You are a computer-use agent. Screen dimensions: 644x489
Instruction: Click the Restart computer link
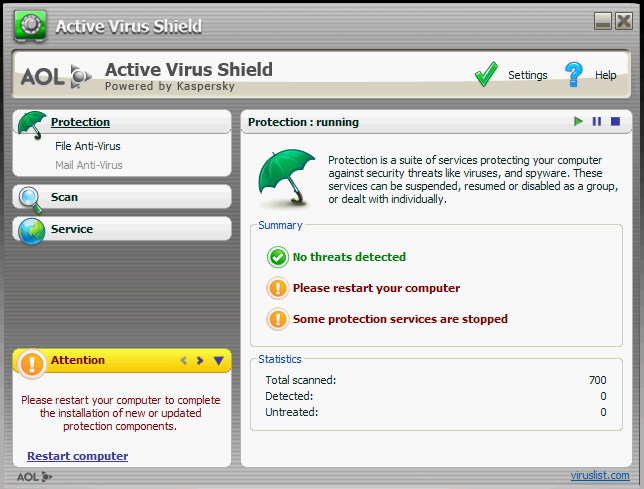[78, 456]
